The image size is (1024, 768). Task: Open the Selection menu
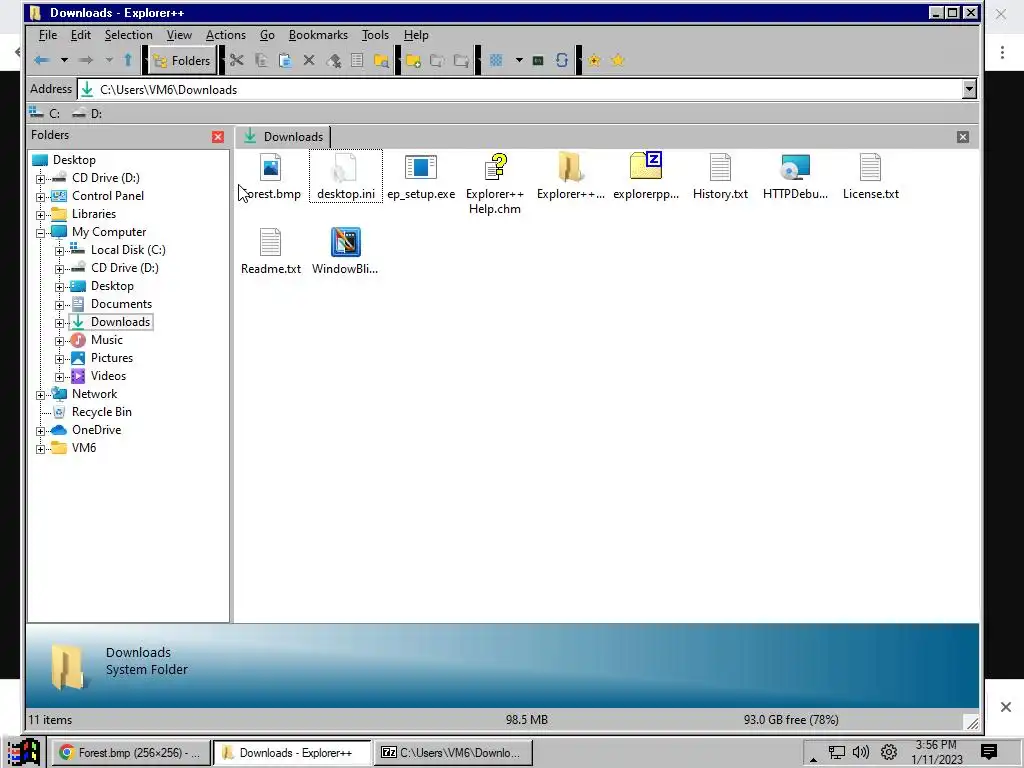click(128, 35)
